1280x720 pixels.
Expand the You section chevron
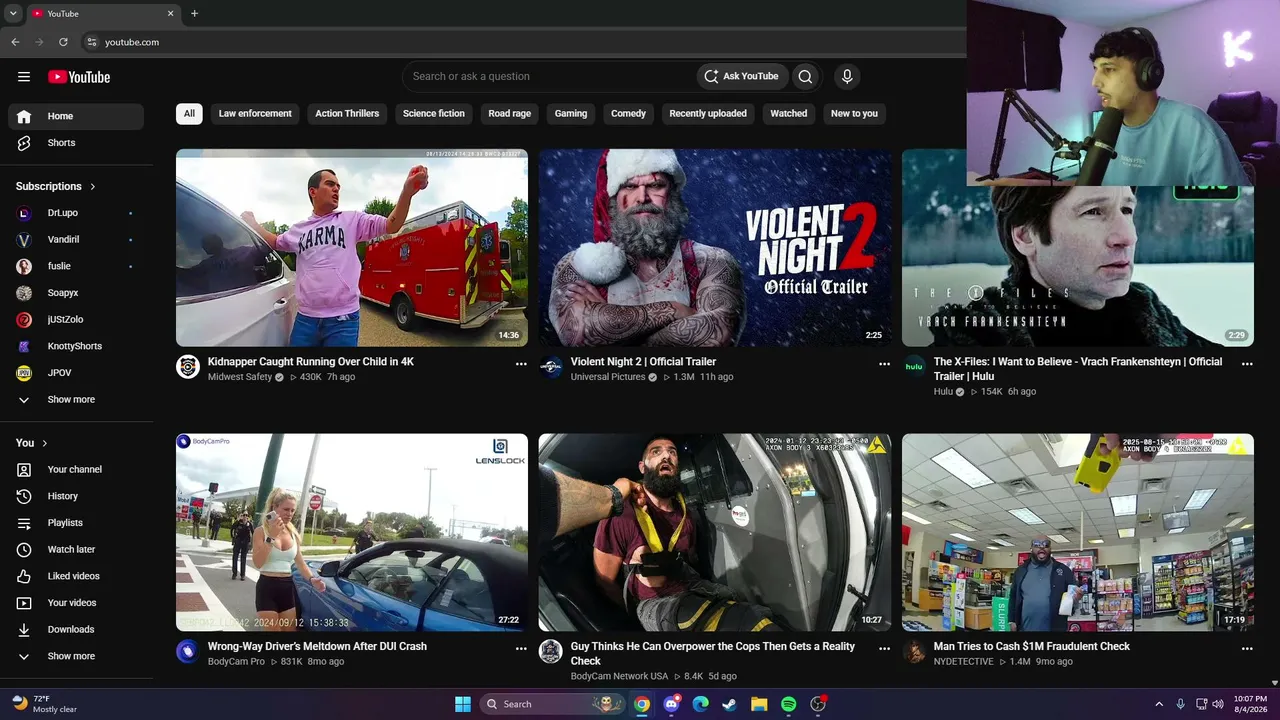tap(45, 443)
